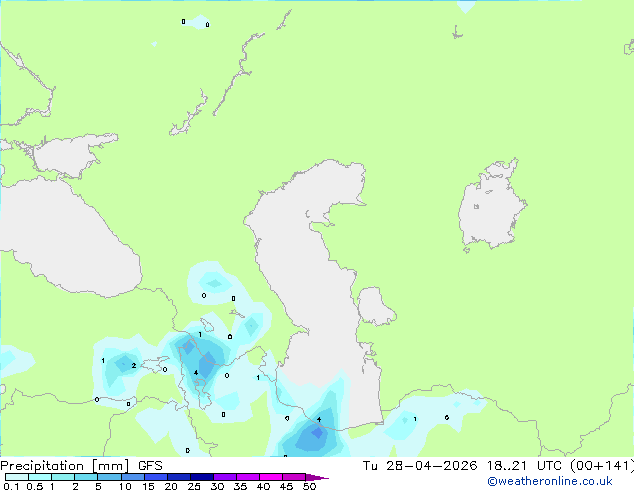Click the '2' precipitation value on the map
The height and width of the screenshot is (490, 634).
[134, 365]
